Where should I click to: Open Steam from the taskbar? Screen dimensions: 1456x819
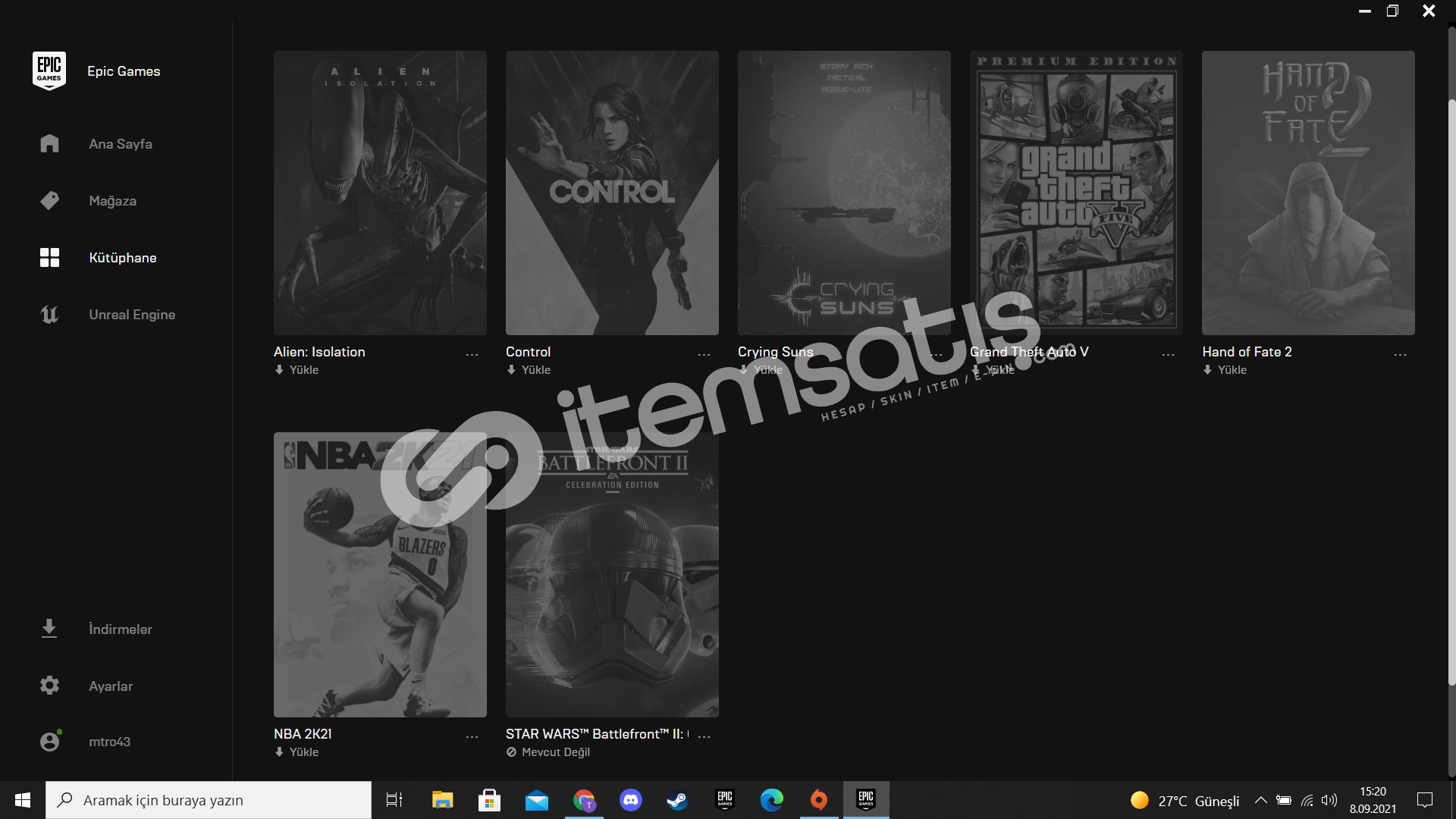pyautogui.click(x=677, y=800)
